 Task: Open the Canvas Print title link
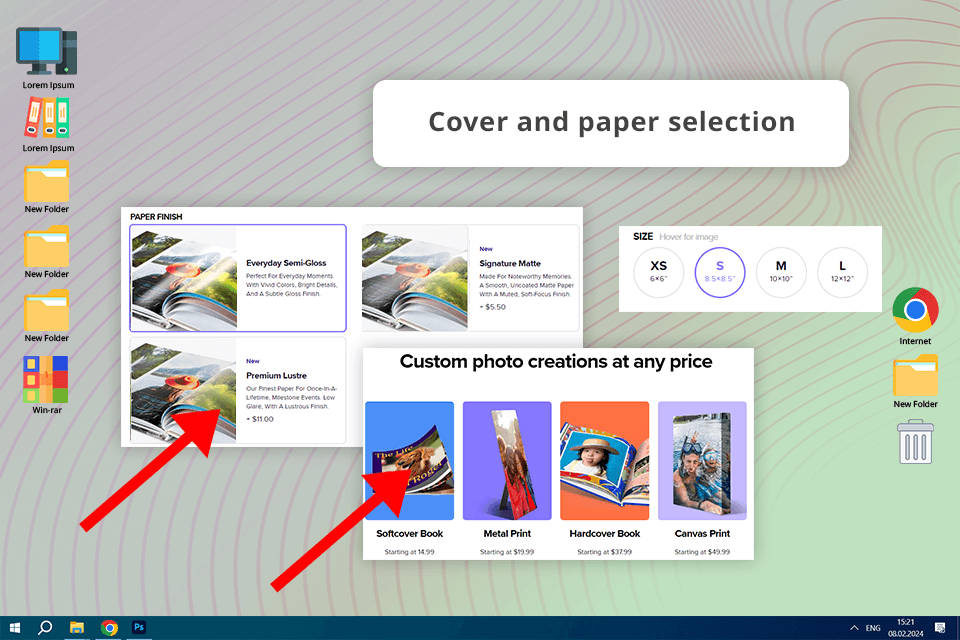tap(702, 533)
